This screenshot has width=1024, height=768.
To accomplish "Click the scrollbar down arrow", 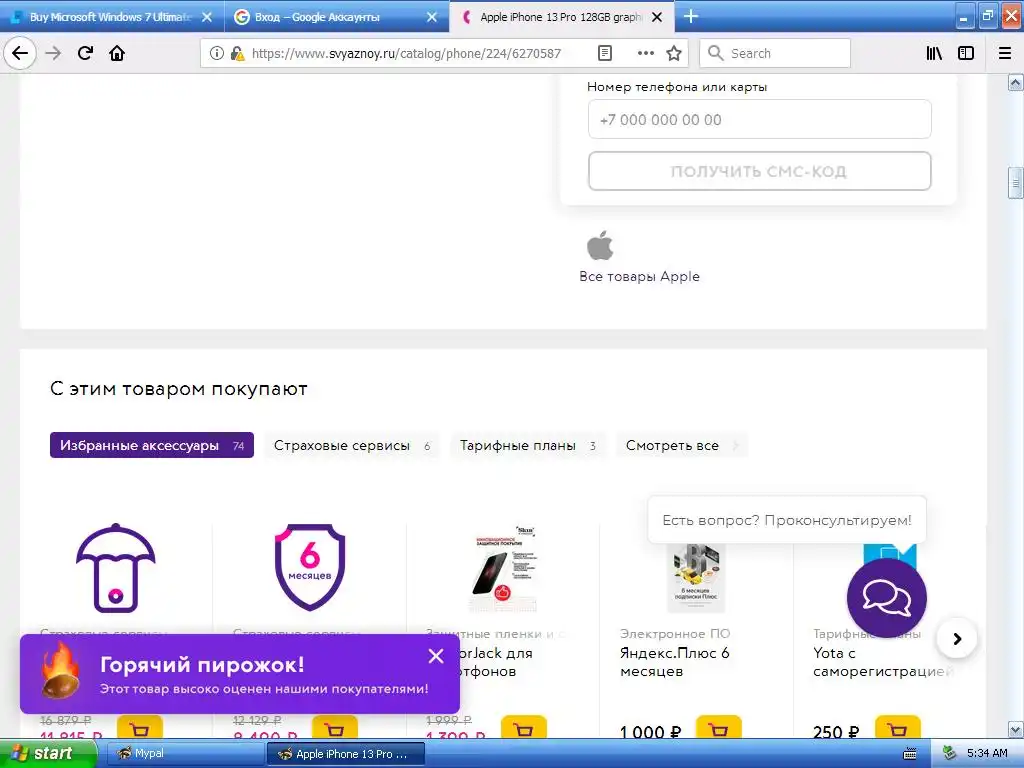I will click(1015, 729).
